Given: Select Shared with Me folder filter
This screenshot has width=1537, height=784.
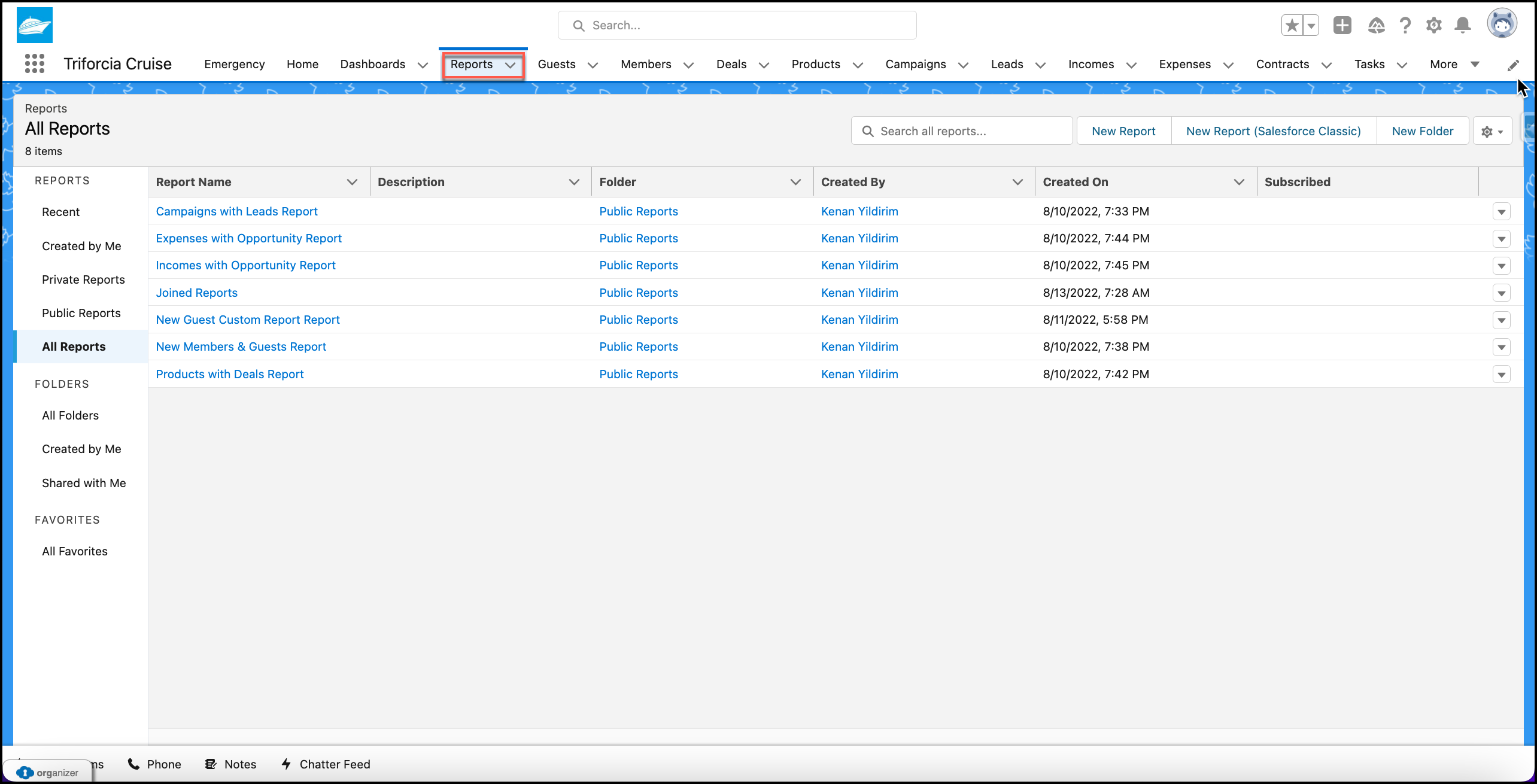Looking at the screenshot, I should pyautogui.click(x=84, y=483).
